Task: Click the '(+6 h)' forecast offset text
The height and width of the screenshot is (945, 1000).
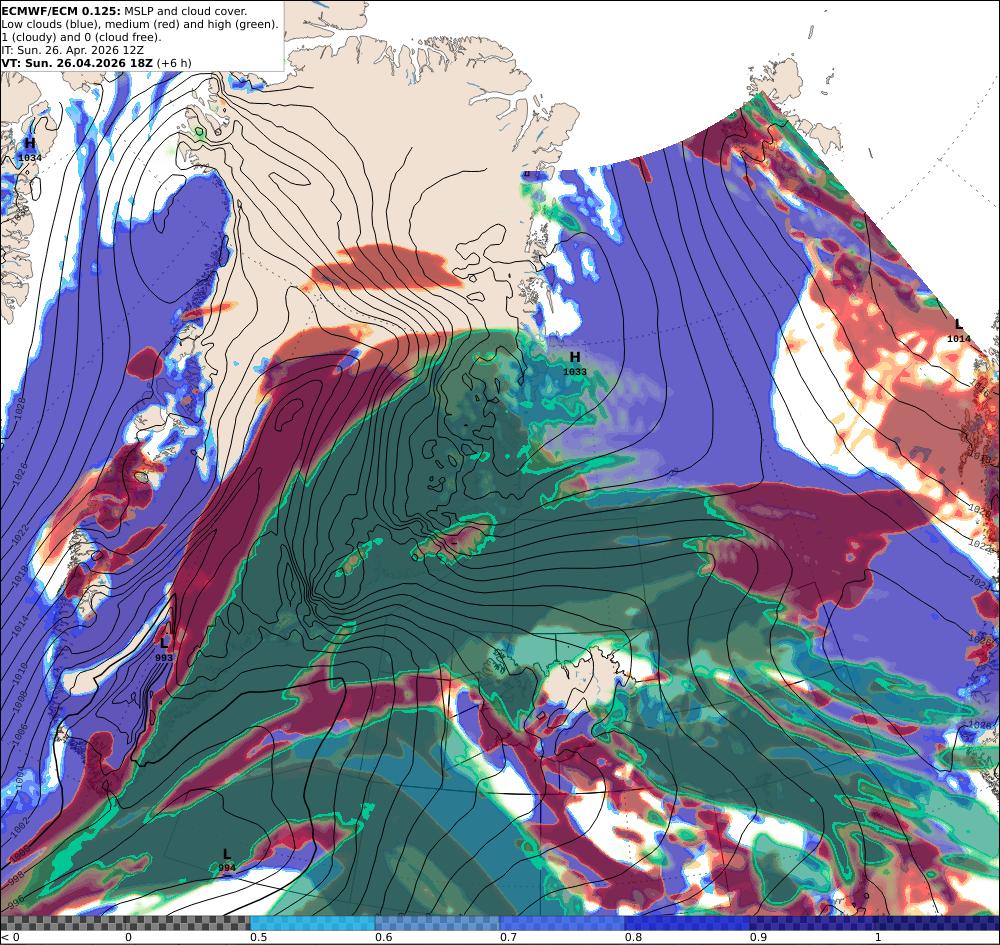Action: click(173, 62)
